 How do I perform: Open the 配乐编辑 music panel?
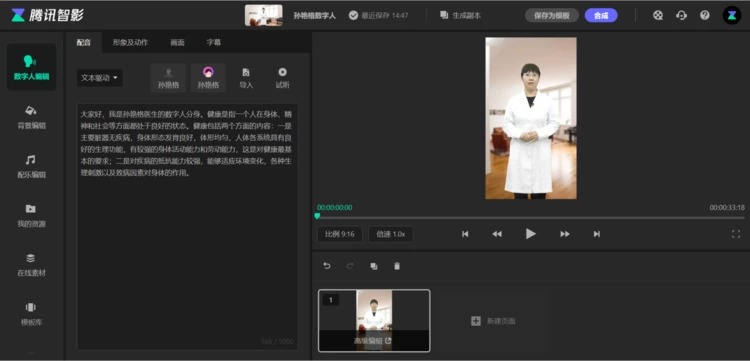[31, 166]
